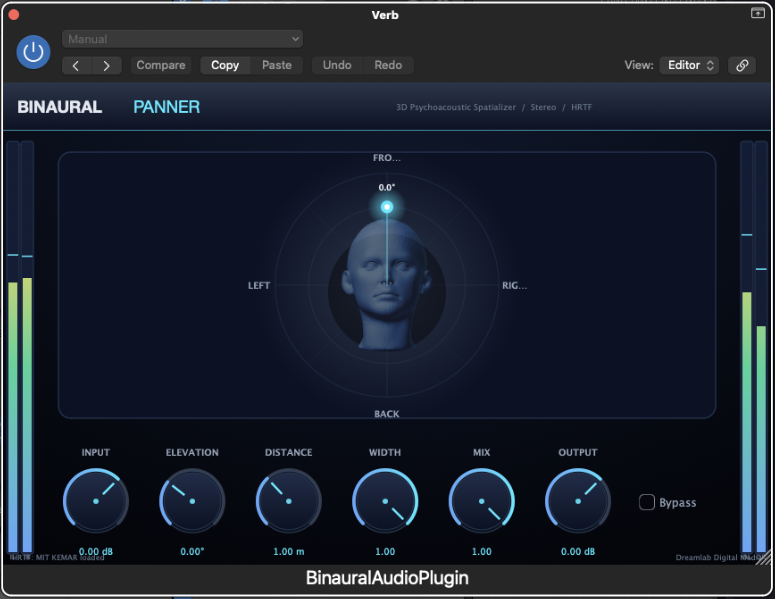
Task: Click the width value 1.00
Action: click(x=385, y=552)
